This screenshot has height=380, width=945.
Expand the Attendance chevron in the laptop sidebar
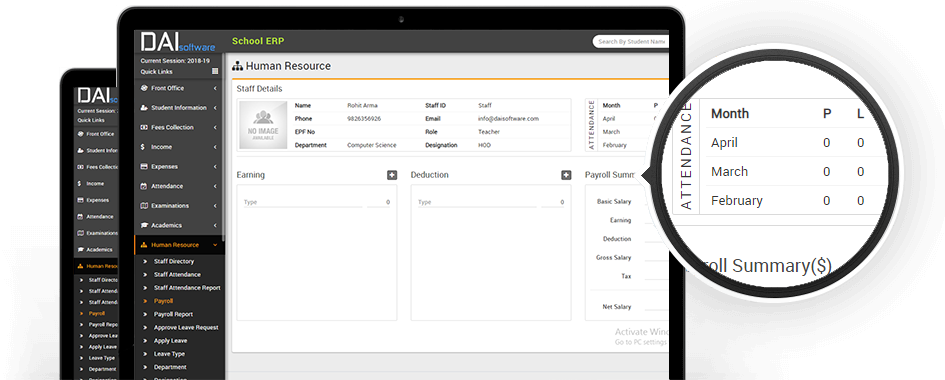pos(215,186)
